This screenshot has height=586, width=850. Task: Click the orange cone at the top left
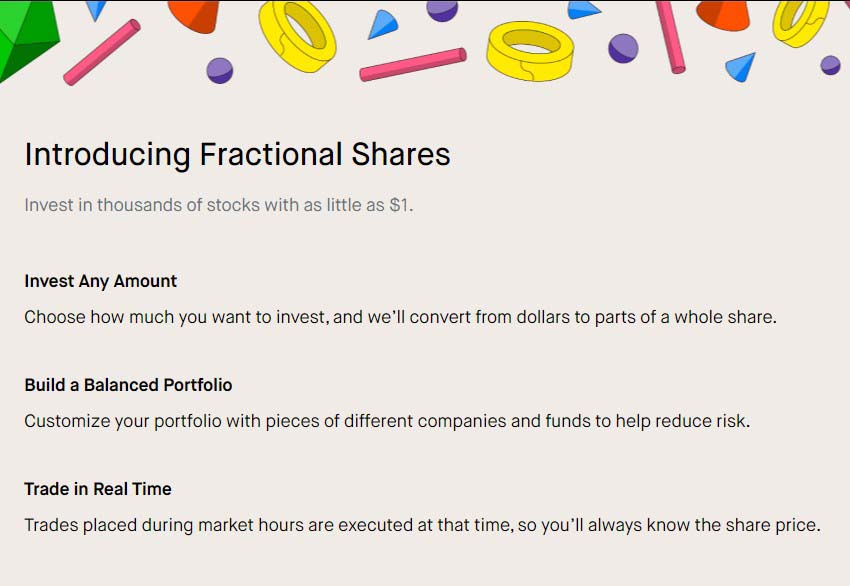[194, 15]
